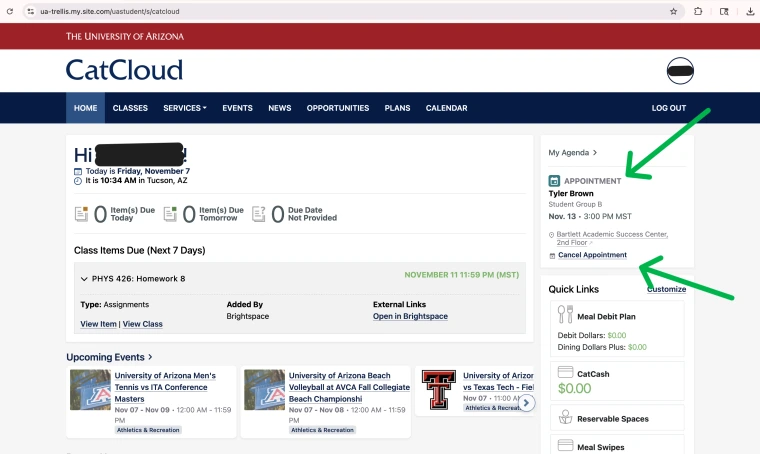Open Beach Volleyball at AVCA event link
760x454 pixels.
point(349,387)
